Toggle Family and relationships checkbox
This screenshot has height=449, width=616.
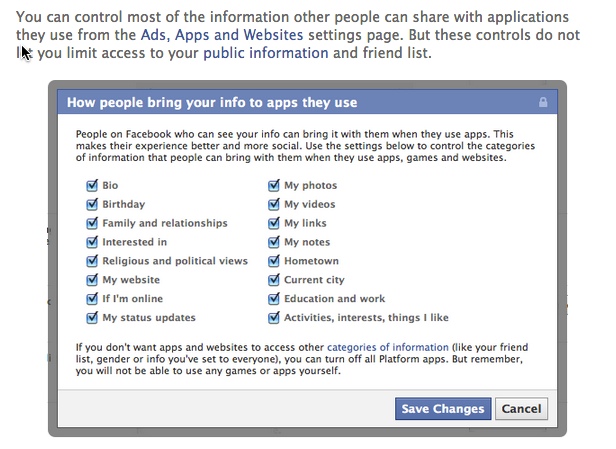point(92,223)
